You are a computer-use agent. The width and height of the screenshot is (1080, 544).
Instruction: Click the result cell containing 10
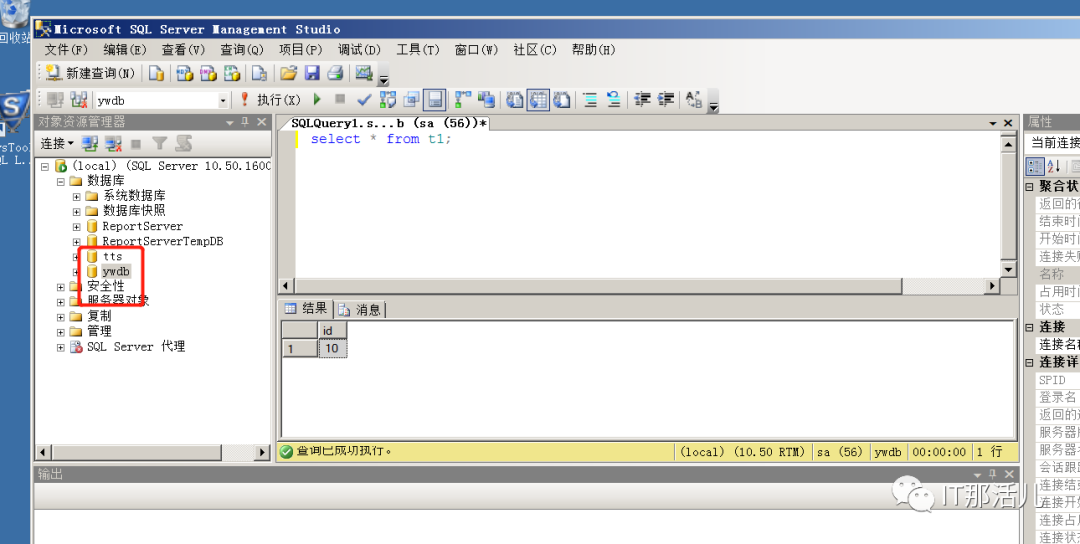tap(332, 348)
